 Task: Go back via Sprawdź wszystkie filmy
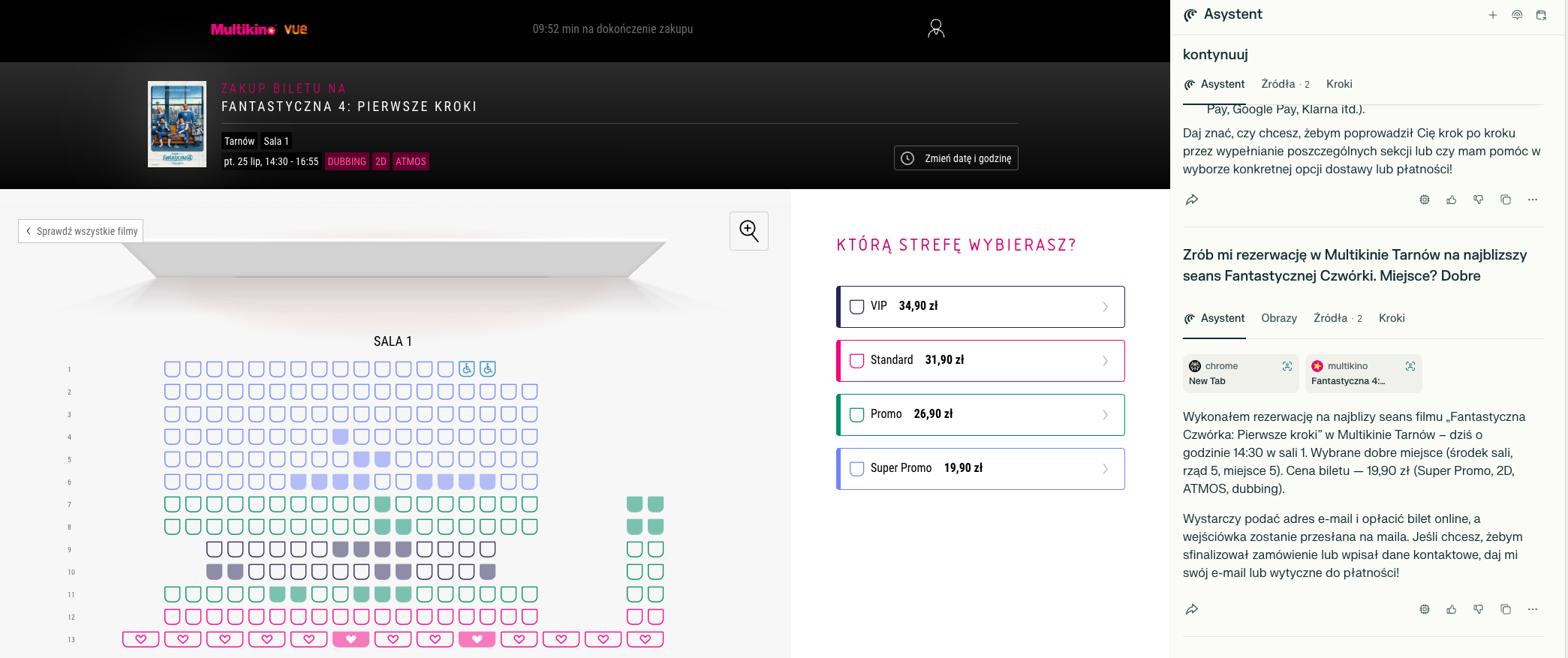click(81, 231)
